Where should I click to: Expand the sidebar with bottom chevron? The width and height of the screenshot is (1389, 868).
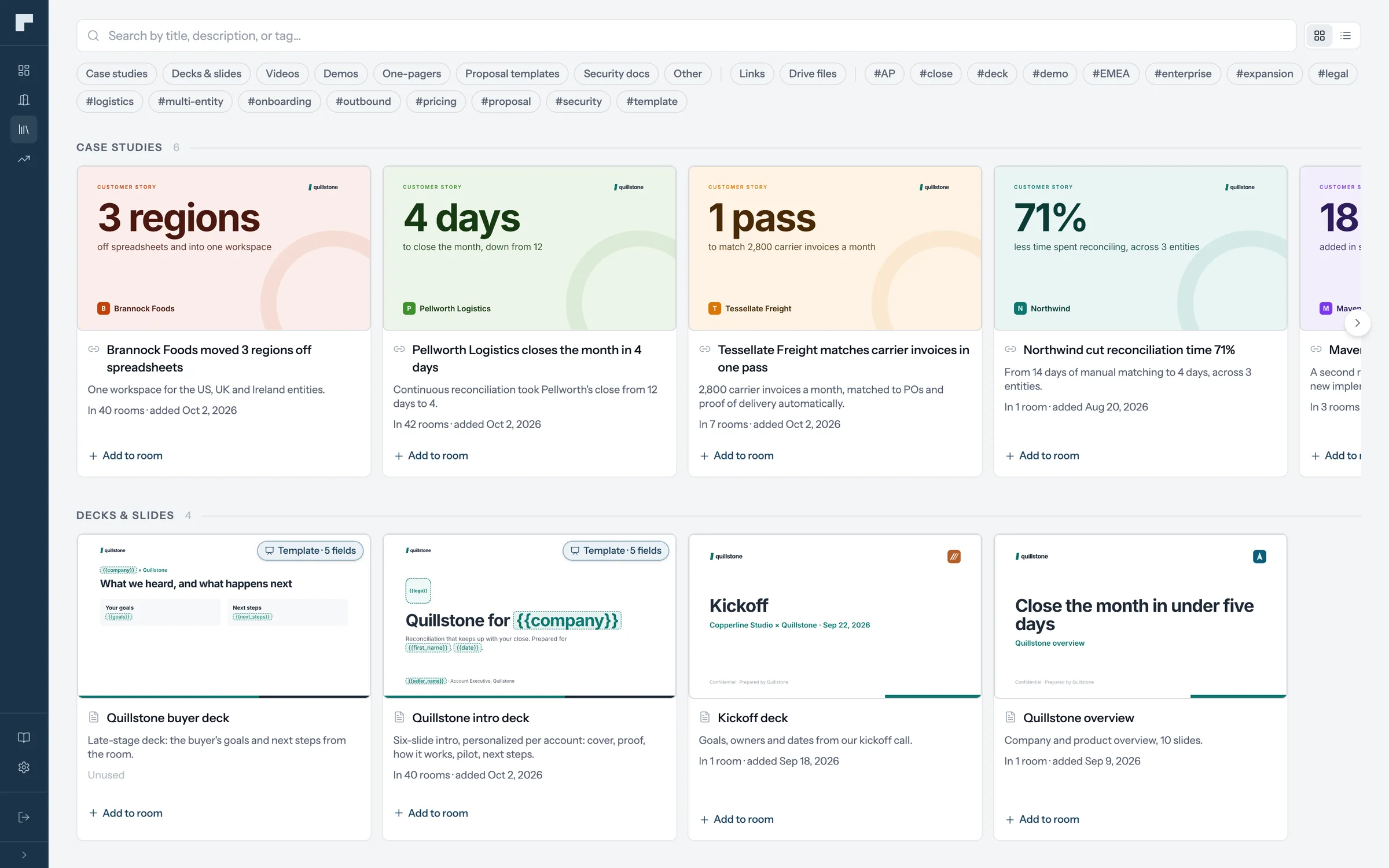point(24,855)
